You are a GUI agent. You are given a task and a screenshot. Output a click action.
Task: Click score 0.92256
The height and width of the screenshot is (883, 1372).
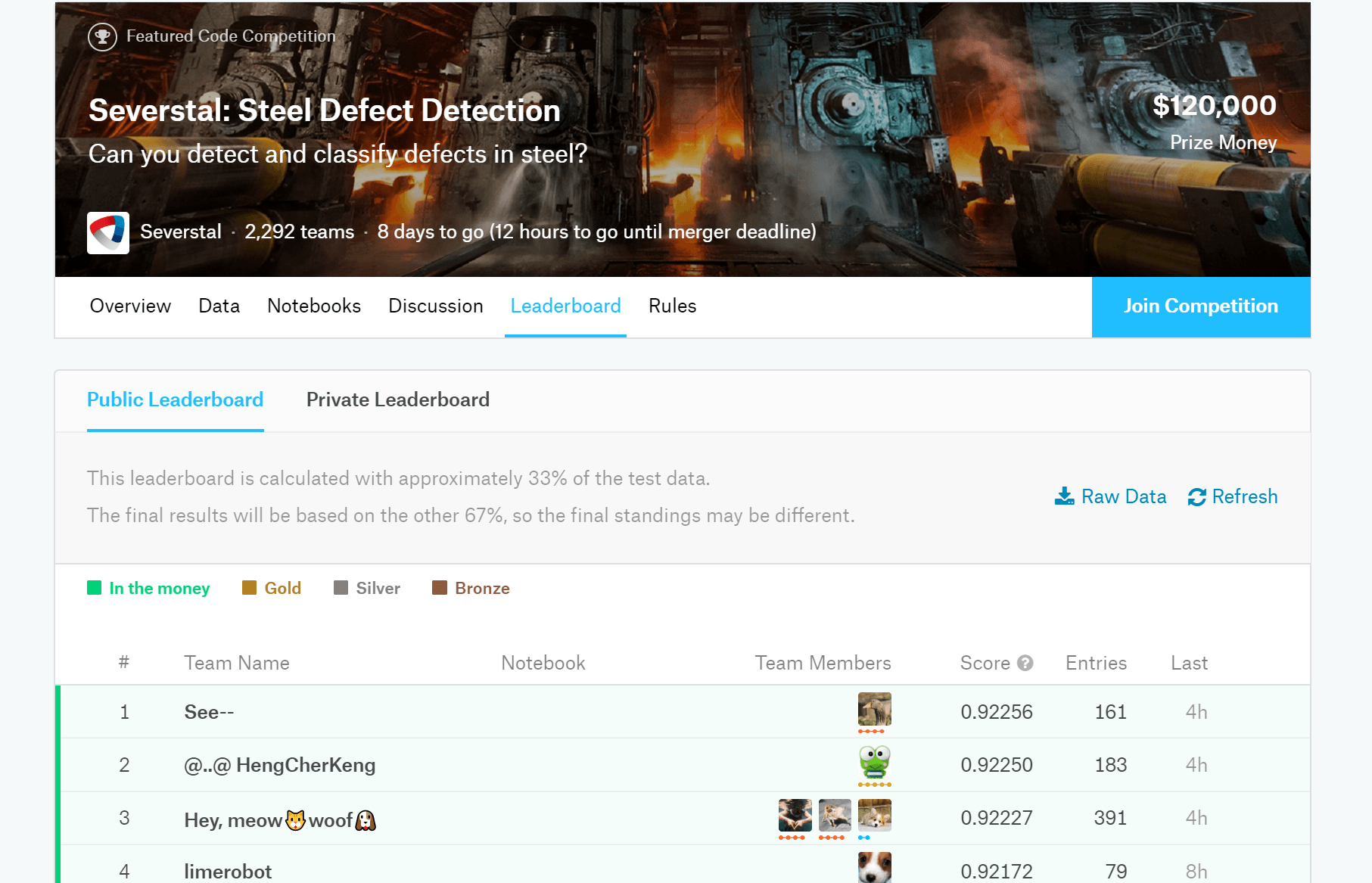pos(997,712)
